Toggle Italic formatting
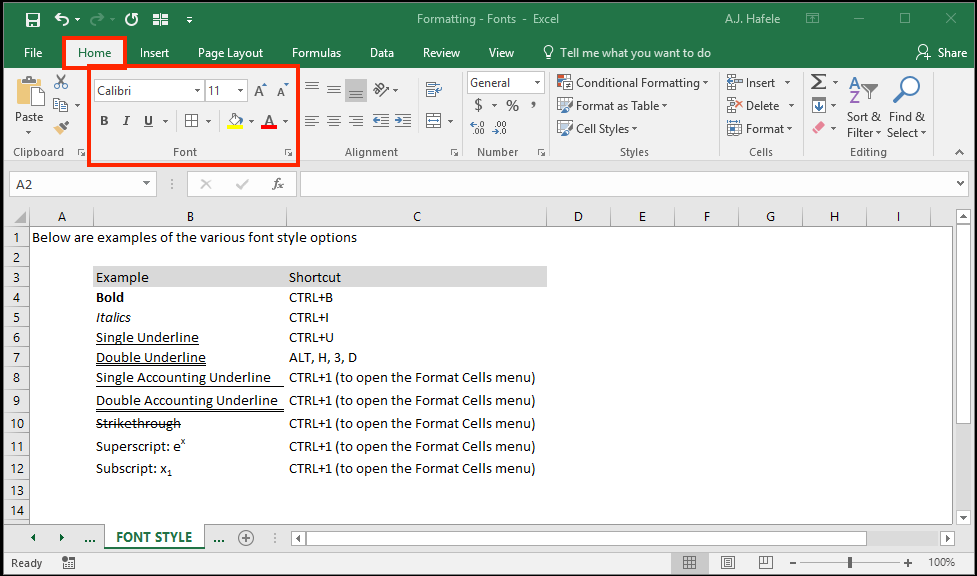This screenshot has width=977, height=576. 126,121
